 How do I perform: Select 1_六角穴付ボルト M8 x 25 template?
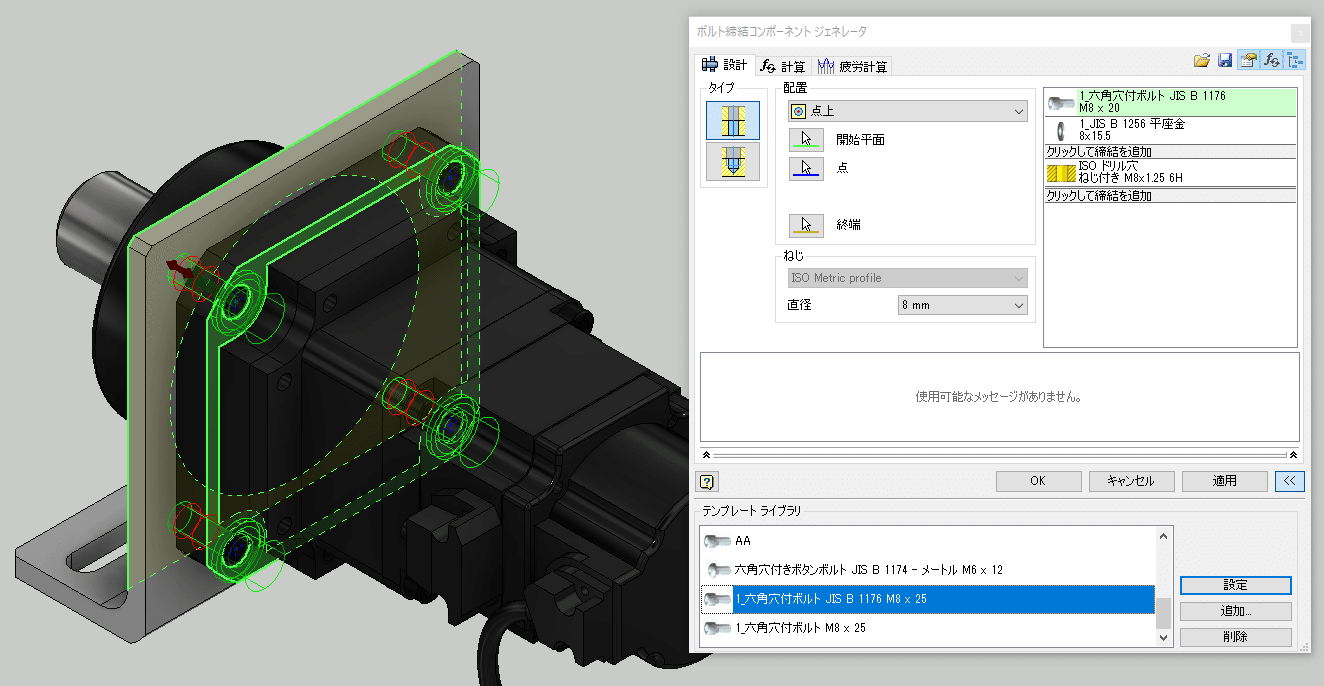click(x=927, y=628)
